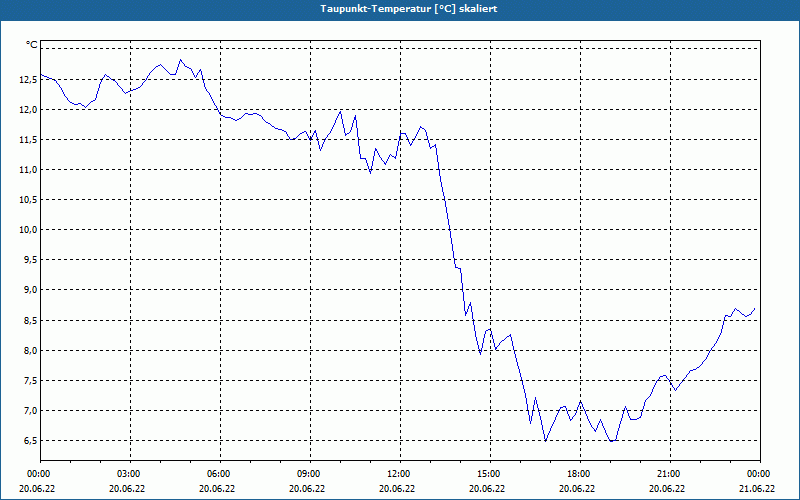The width and height of the screenshot is (800, 500).
Task: Select the 12,5 y-axis label
Action: point(29,80)
